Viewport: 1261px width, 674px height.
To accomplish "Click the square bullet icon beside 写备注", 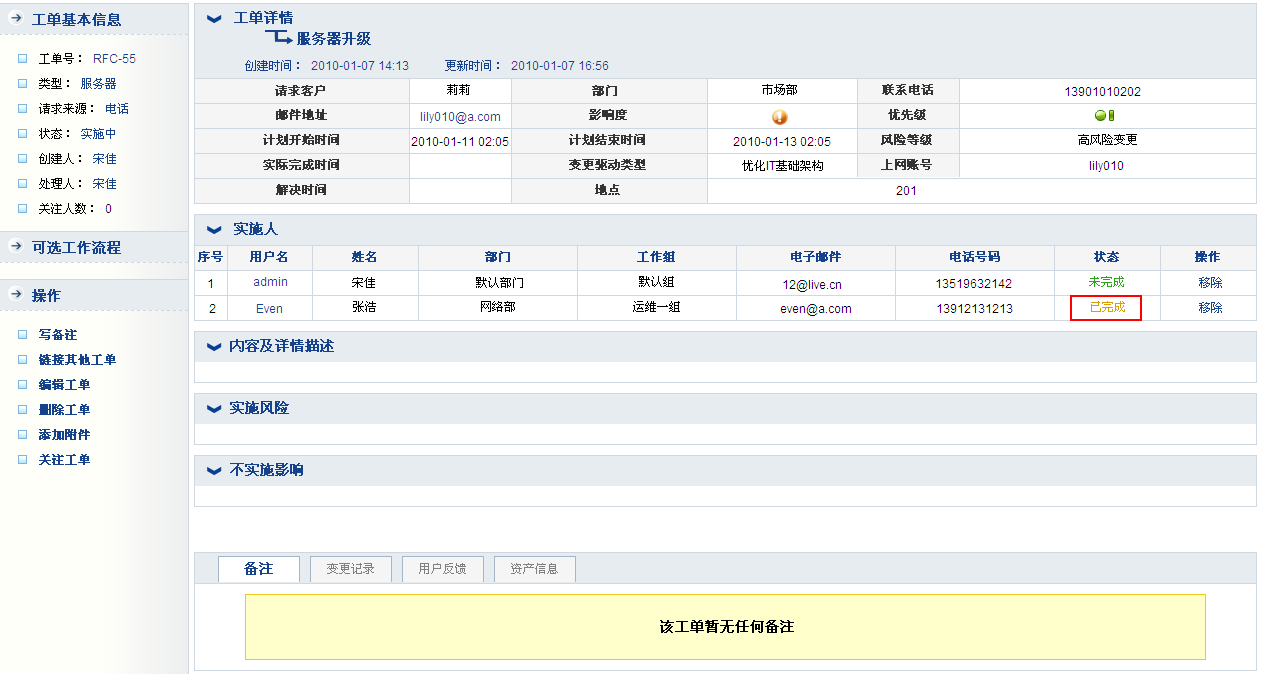I will coord(23,335).
